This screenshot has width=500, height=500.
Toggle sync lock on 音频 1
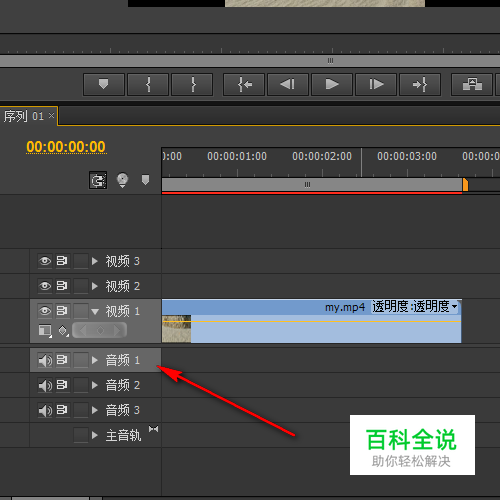point(62,360)
